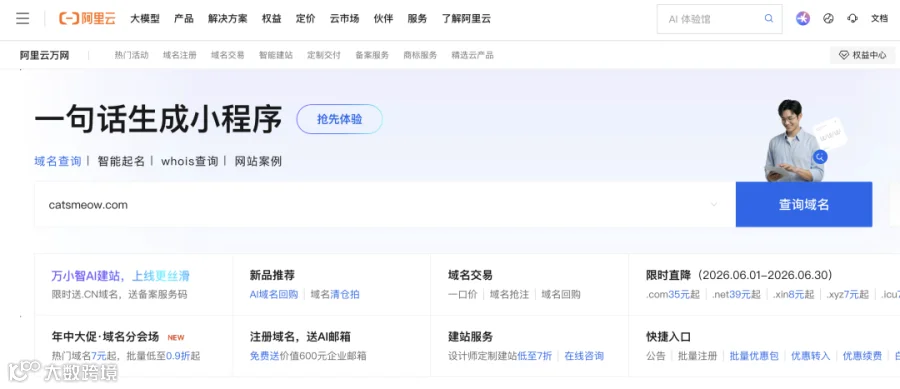Image resolution: width=900 pixels, height=389 pixels.
Task: Click the blue magnifier badge on illustration
Action: (820, 157)
